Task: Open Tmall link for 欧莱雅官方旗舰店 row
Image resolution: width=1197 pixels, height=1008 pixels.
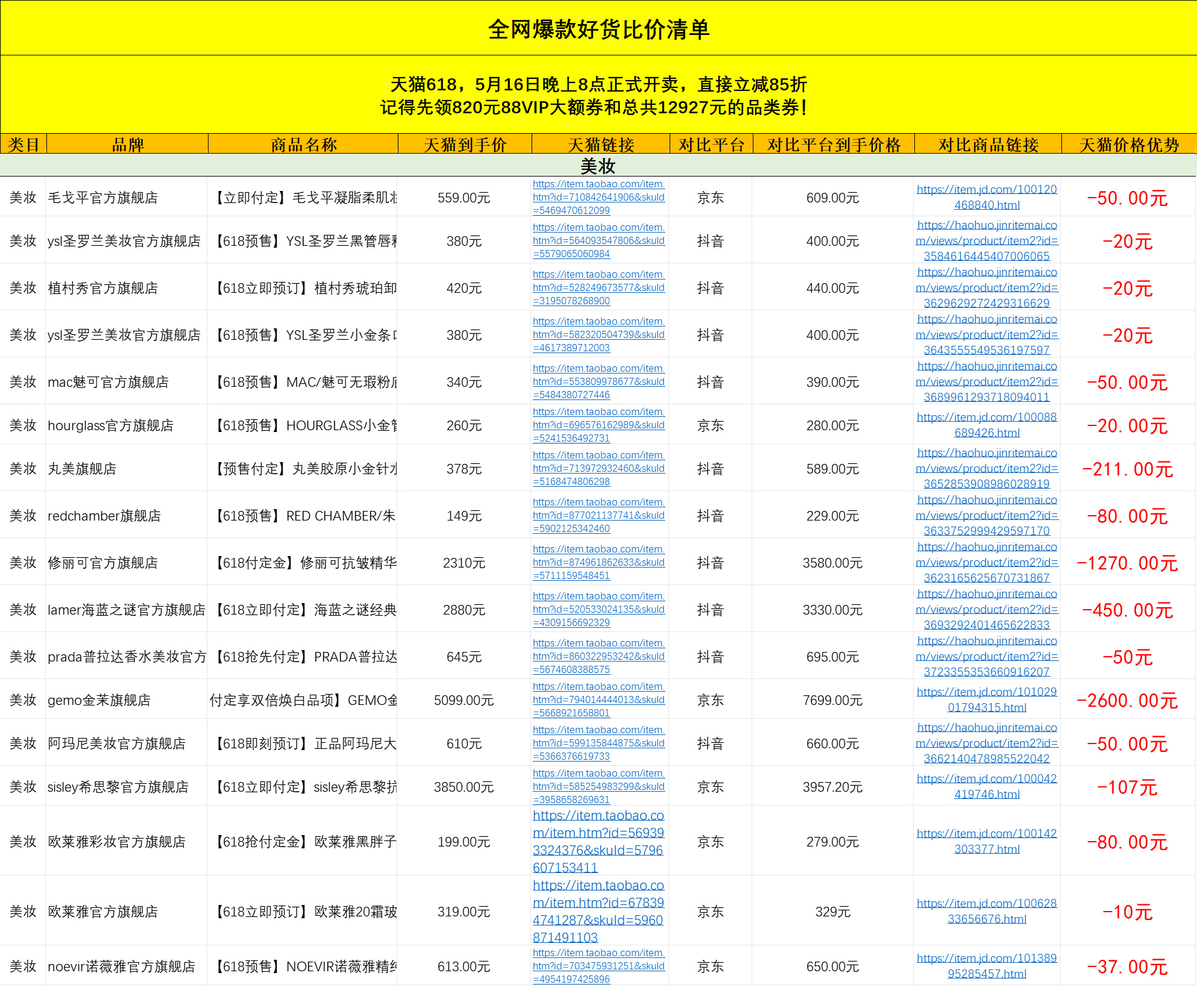Action: point(598,911)
